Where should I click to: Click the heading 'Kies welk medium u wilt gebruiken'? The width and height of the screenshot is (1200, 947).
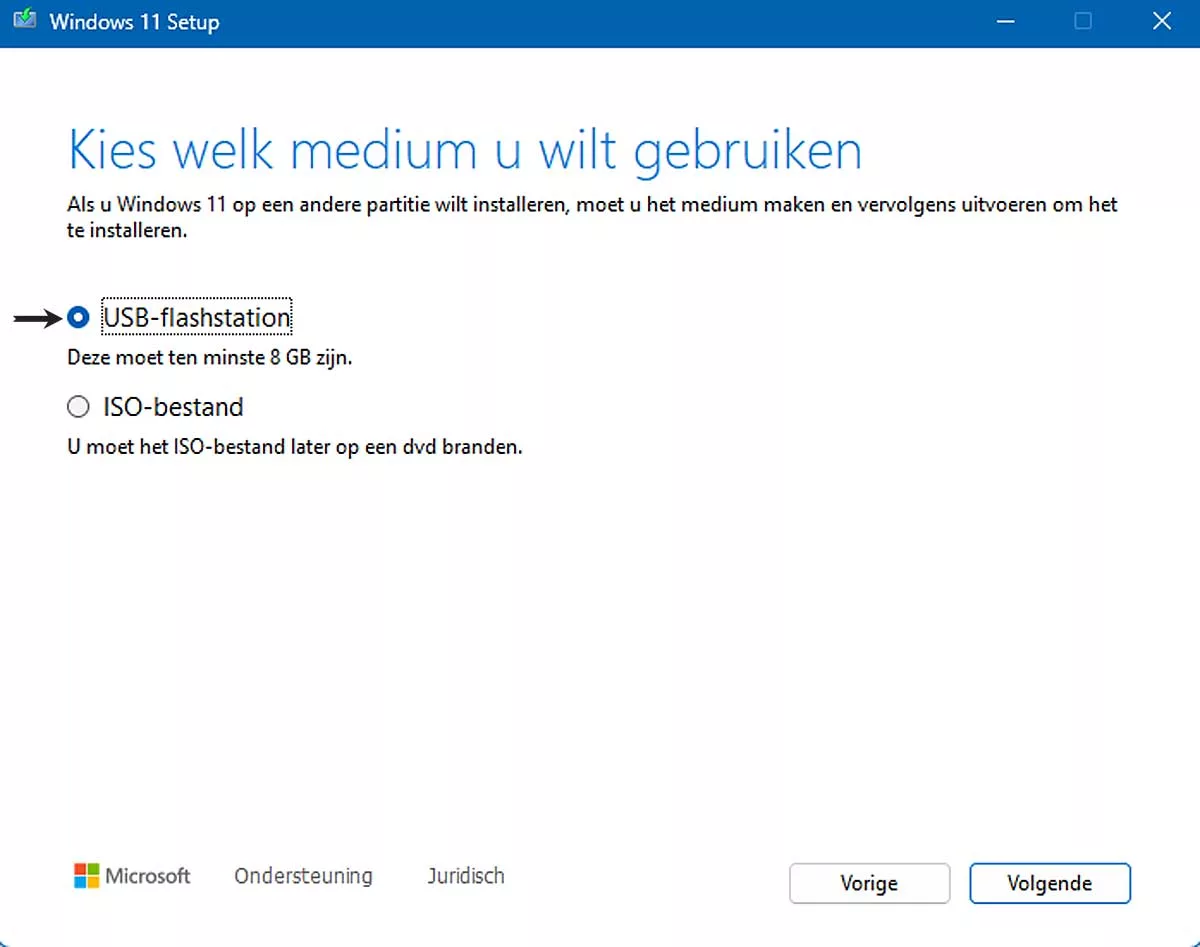(x=465, y=151)
